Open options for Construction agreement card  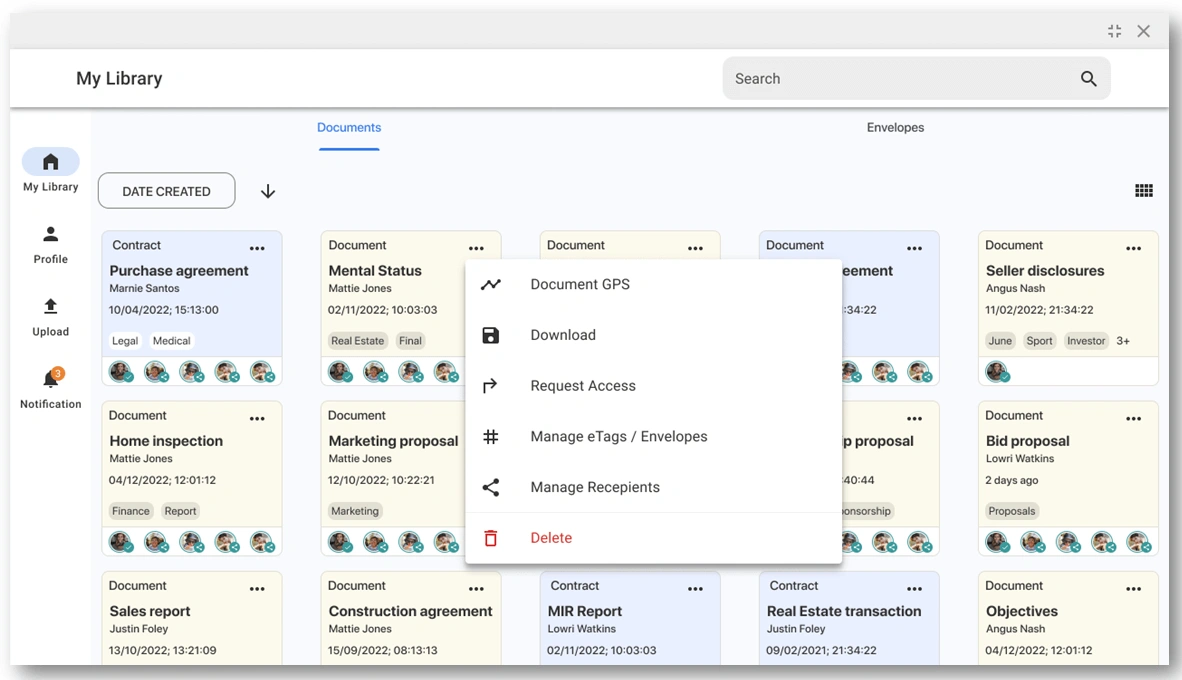click(476, 589)
